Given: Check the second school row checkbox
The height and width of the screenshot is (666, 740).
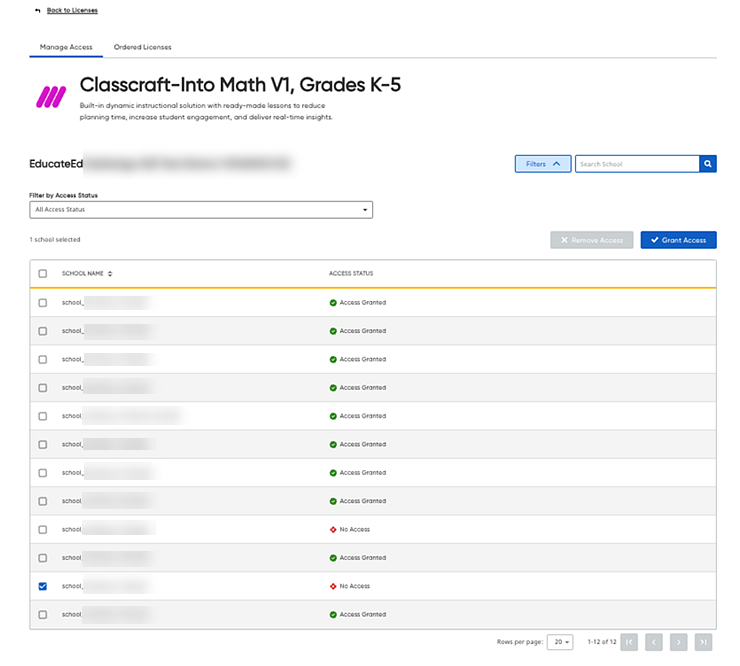Looking at the screenshot, I should 43,331.
